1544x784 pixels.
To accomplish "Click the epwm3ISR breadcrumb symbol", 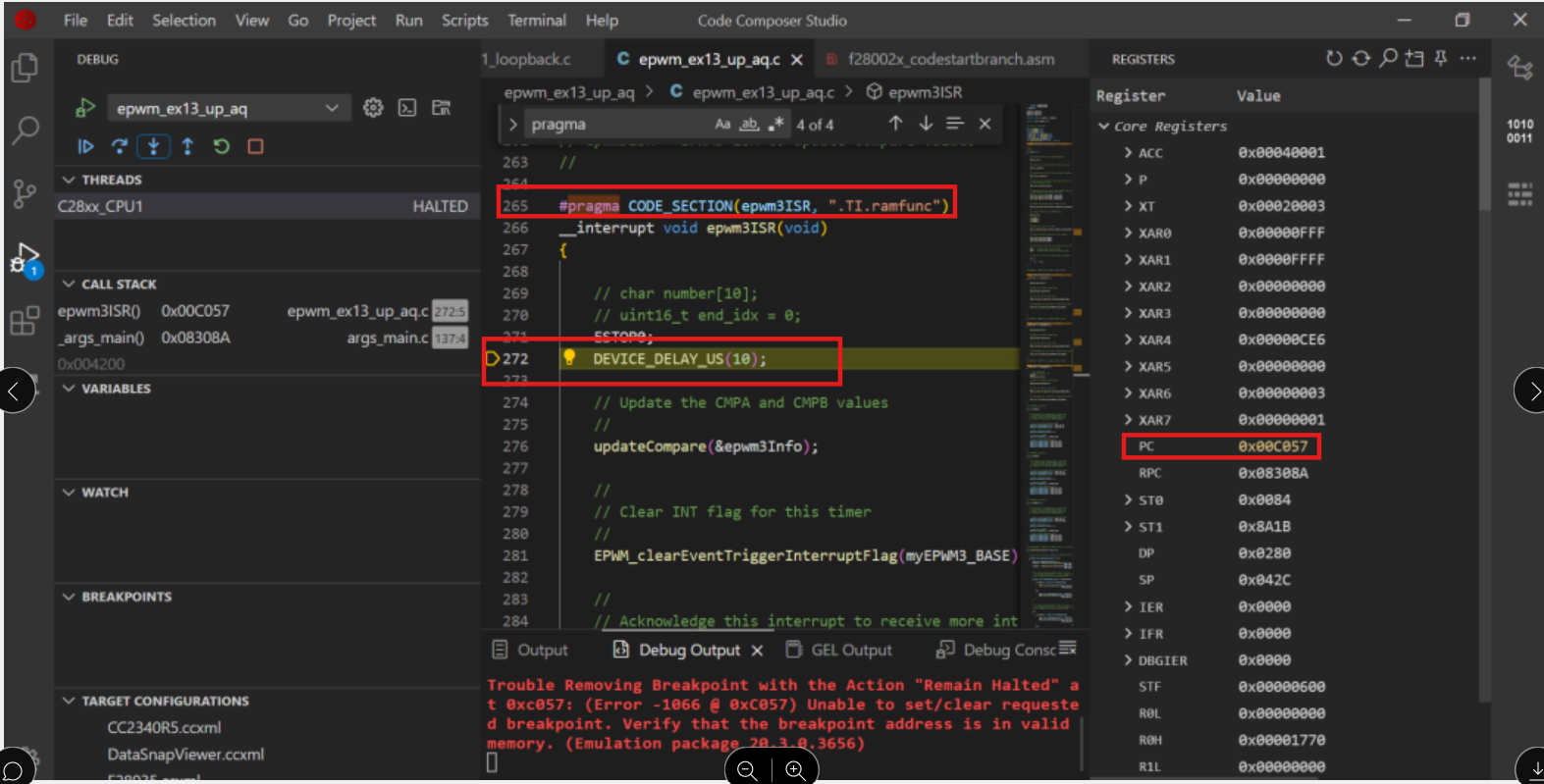I will click(x=915, y=92).
